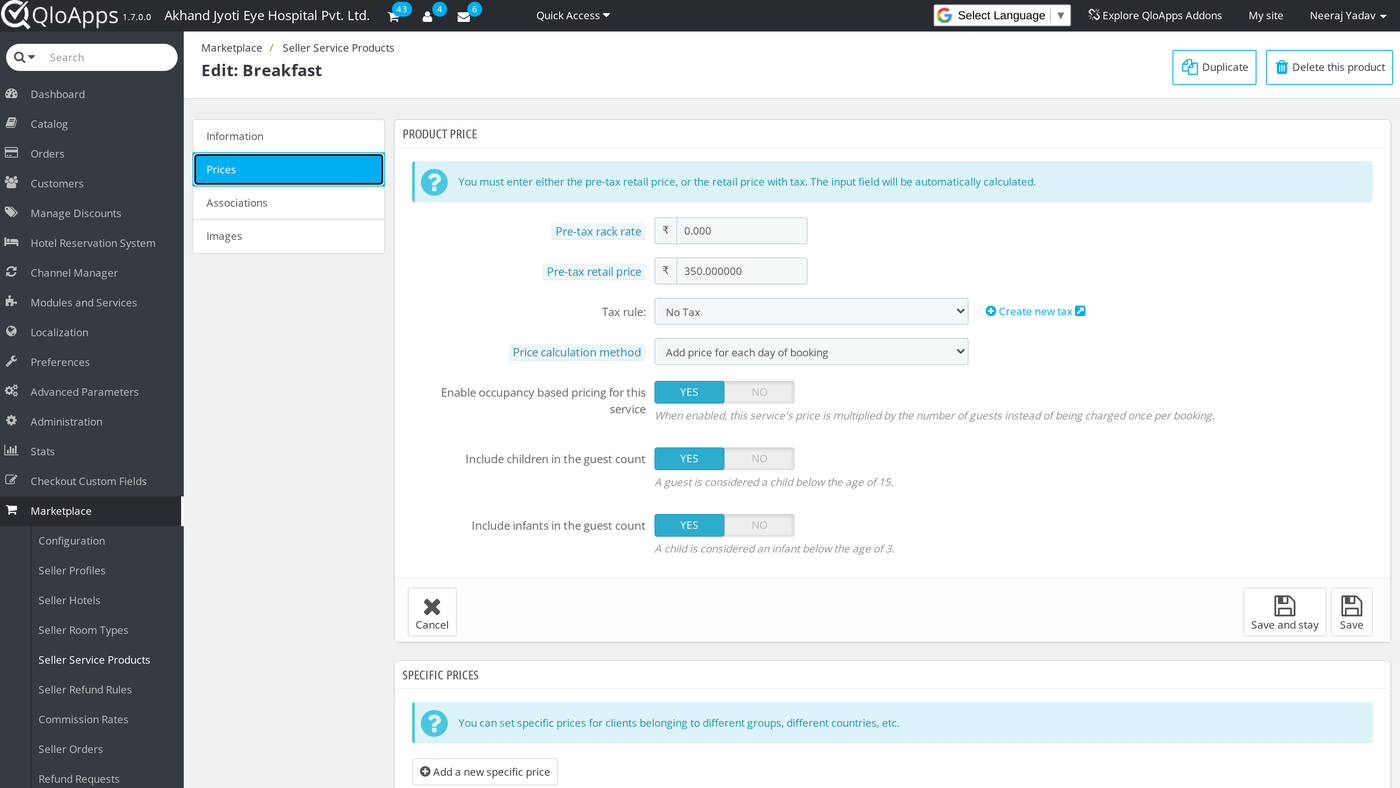This screenshot has width=1400, height=788.
Task: Open the customers notification icon
Action: (428, 17)
